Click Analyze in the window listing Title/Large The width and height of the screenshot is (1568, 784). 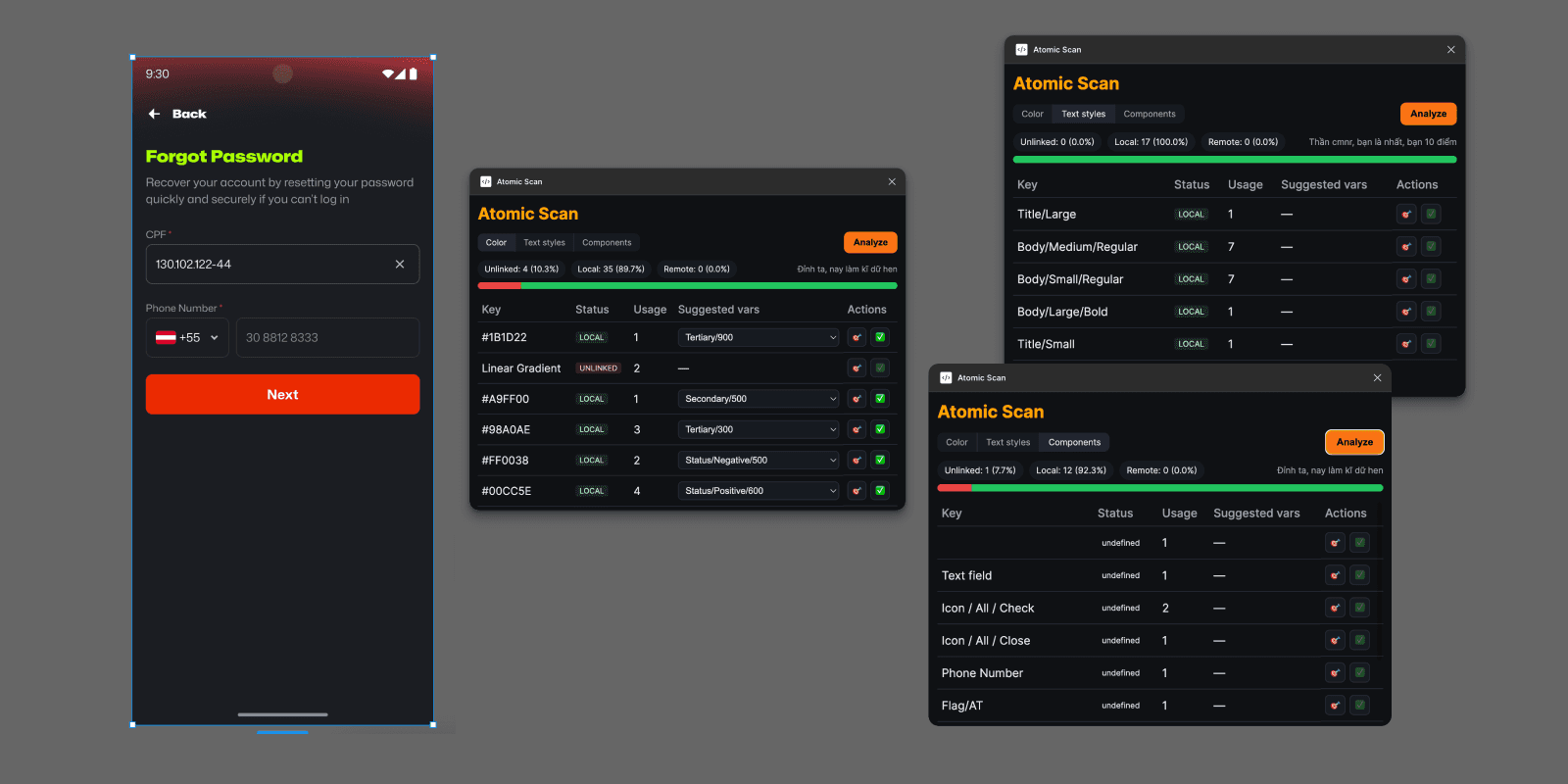point(1428,114)
